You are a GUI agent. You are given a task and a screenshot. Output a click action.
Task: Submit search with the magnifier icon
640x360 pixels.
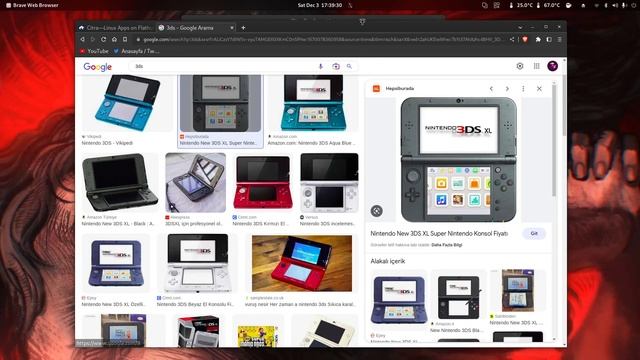[x=349, y=66]
